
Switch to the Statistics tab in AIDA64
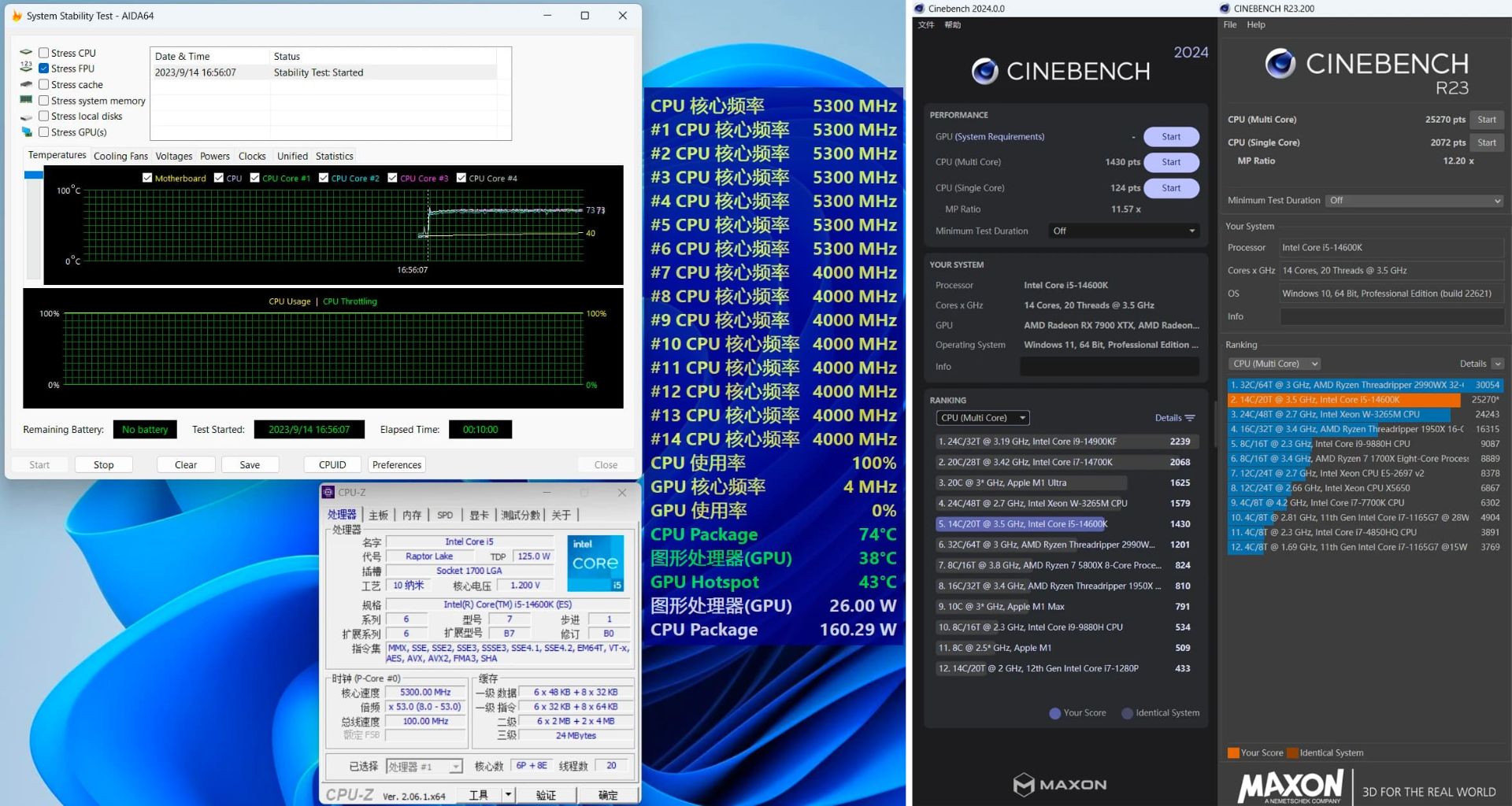tap(333, 156)
